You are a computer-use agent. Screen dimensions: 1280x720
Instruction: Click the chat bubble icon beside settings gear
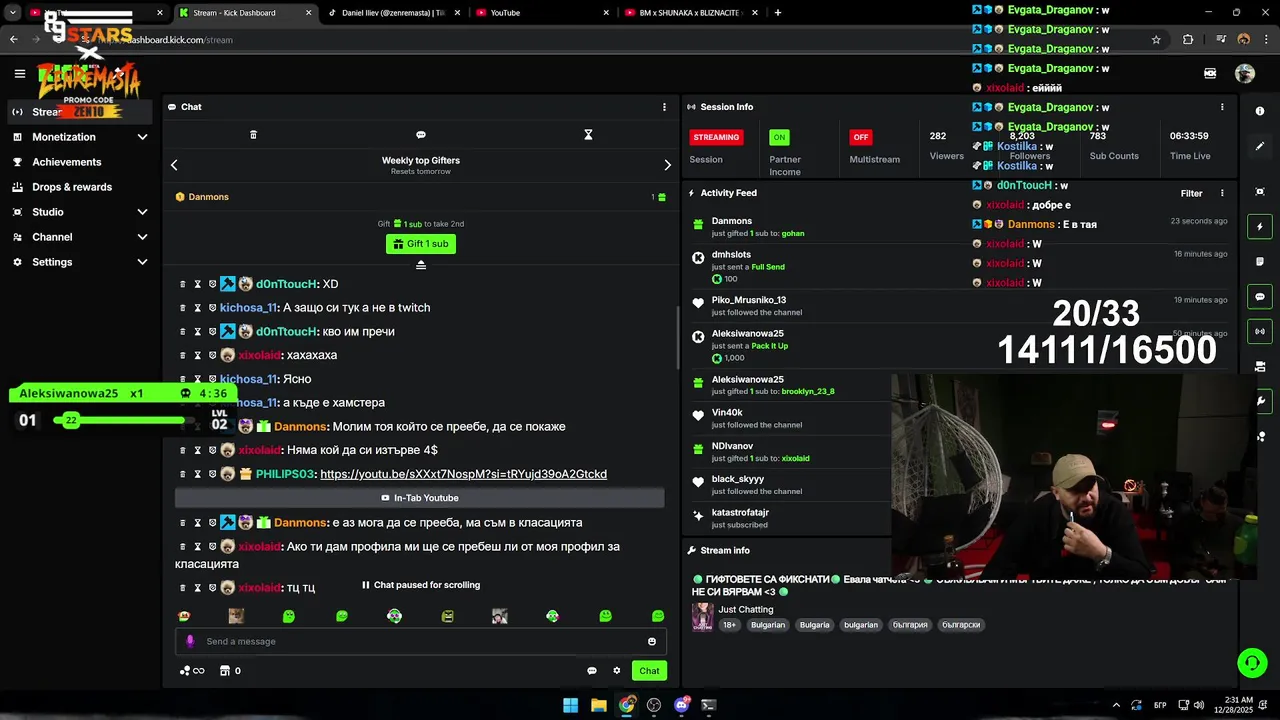click(x=592, y=671)
